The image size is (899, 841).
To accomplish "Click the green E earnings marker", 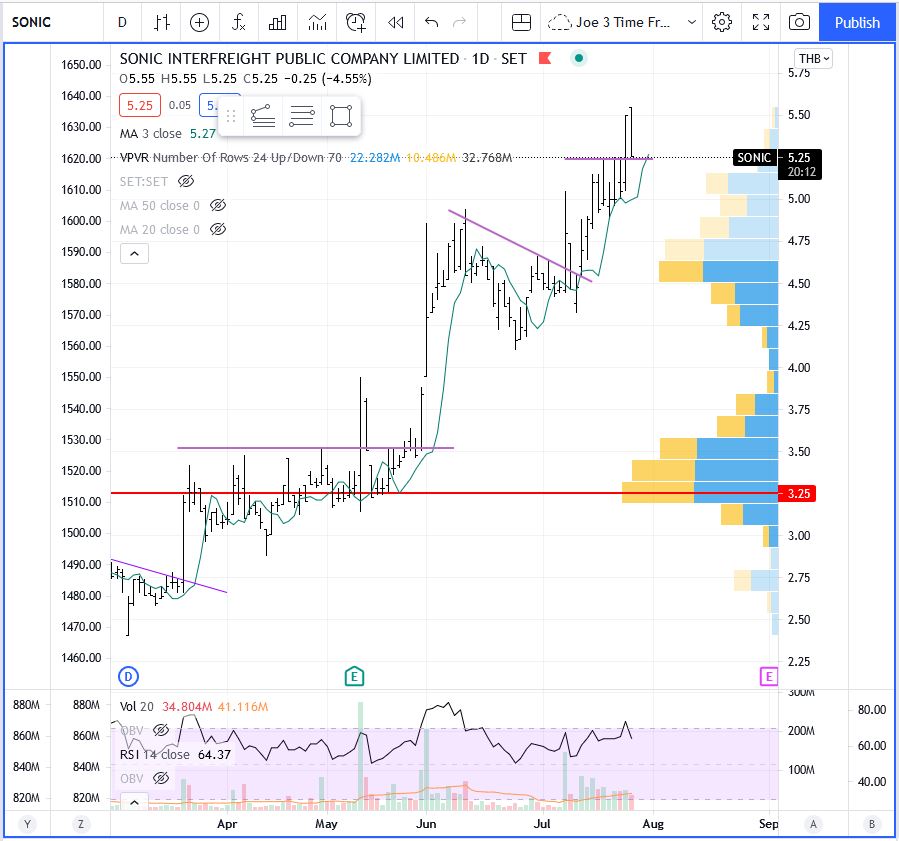I will [354, 676].
